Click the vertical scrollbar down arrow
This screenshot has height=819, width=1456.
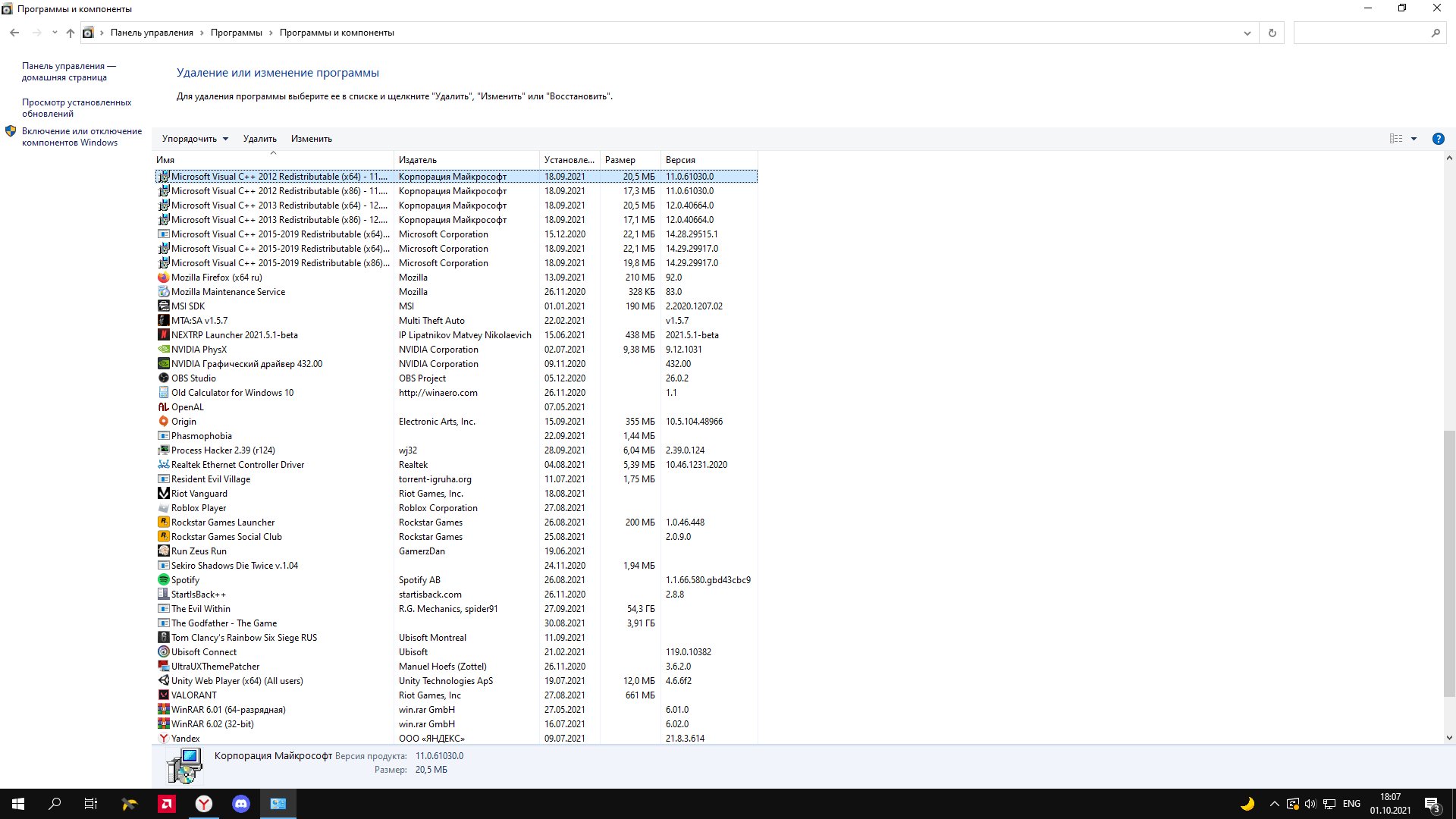point(1448,737)
